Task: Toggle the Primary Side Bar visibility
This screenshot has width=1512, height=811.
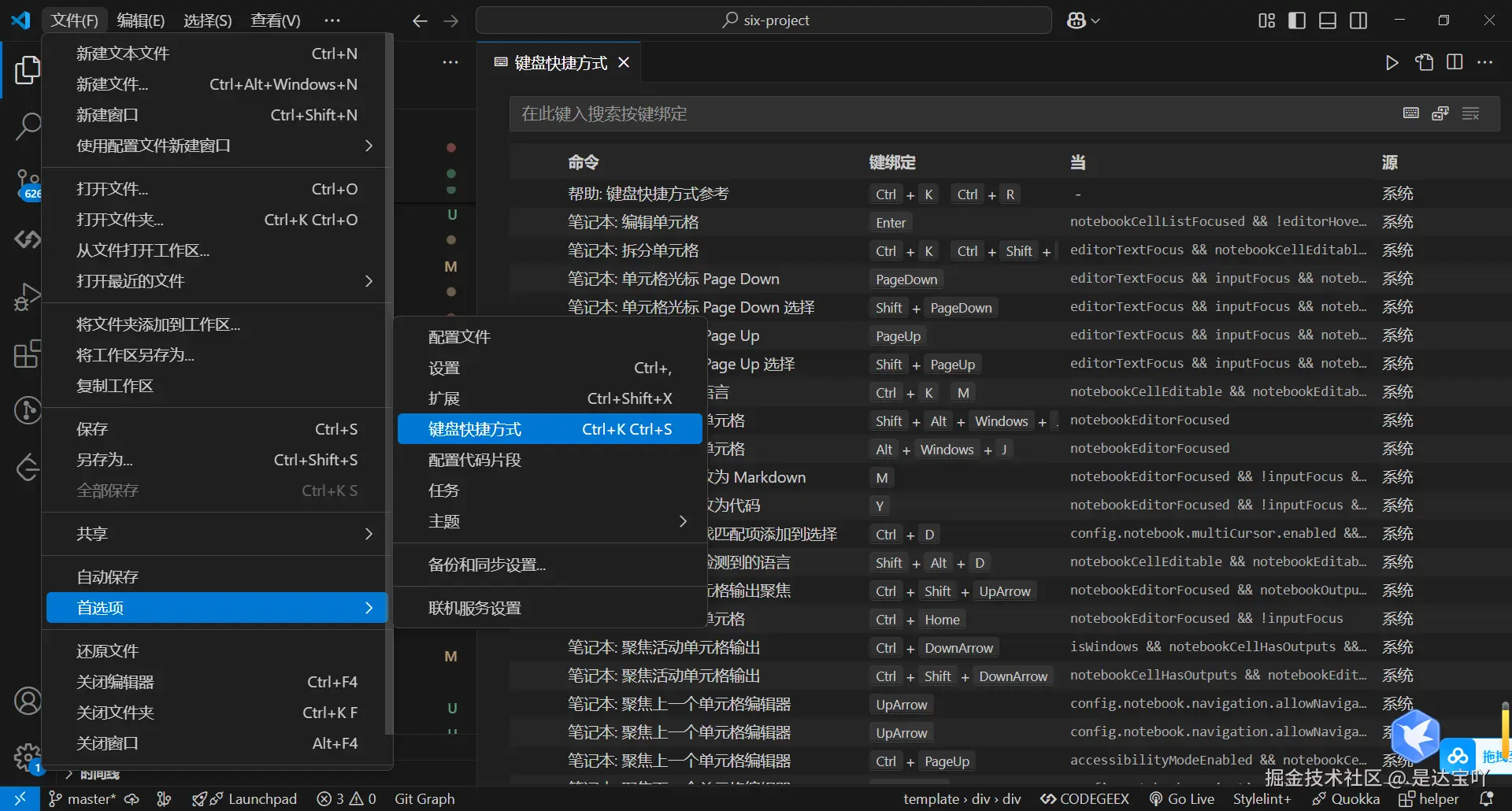Action: coord(1296,20)
